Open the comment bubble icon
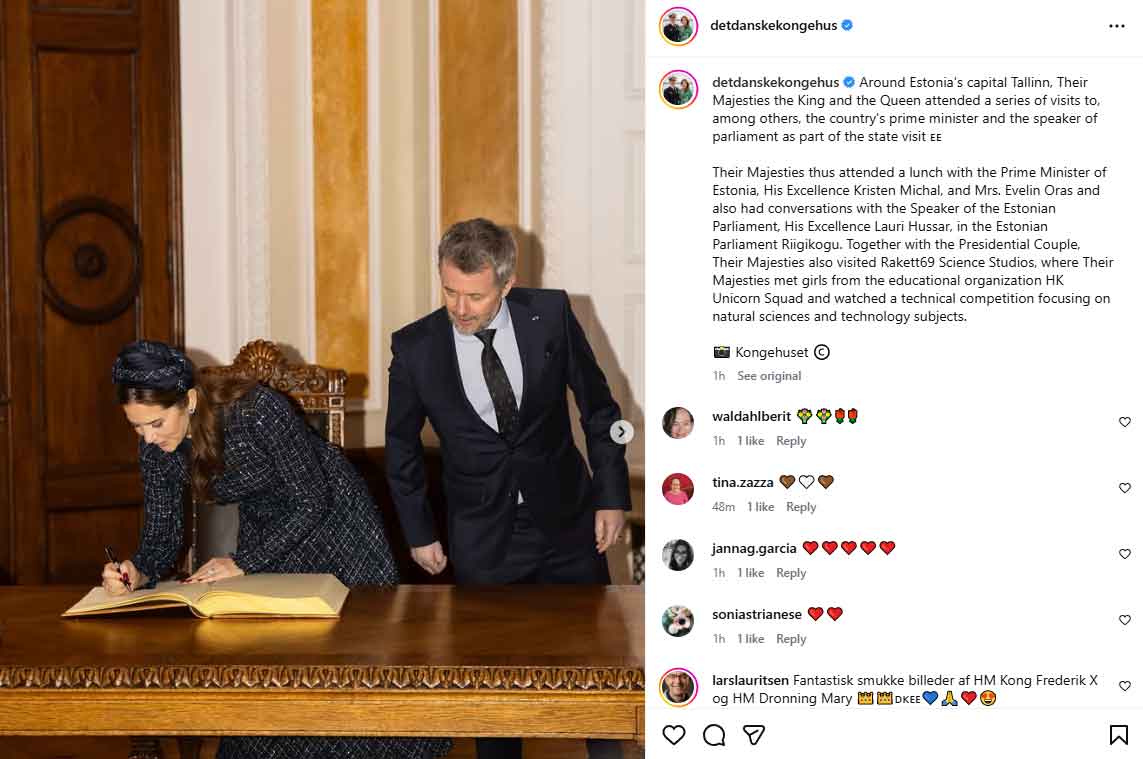1143x759 pixels. click(x=714, y=735)
